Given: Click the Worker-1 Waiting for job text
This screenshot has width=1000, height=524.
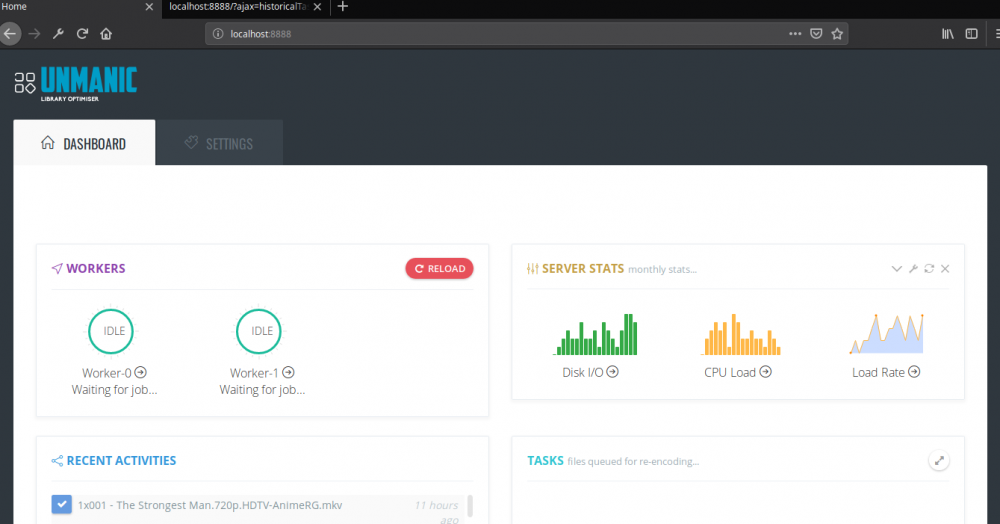Looking at the screenshot, I should pos(262,389).
